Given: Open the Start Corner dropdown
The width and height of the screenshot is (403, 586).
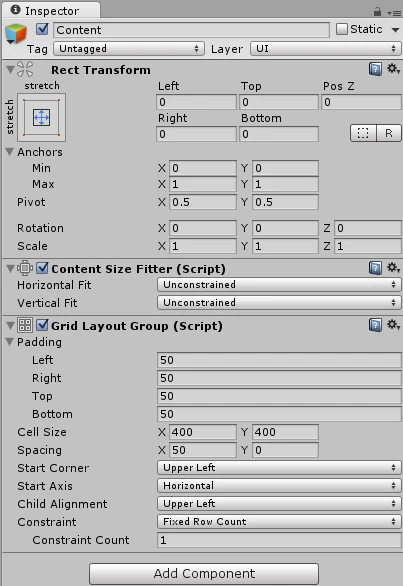Looking at the screenshot, I should click(279, 468).
